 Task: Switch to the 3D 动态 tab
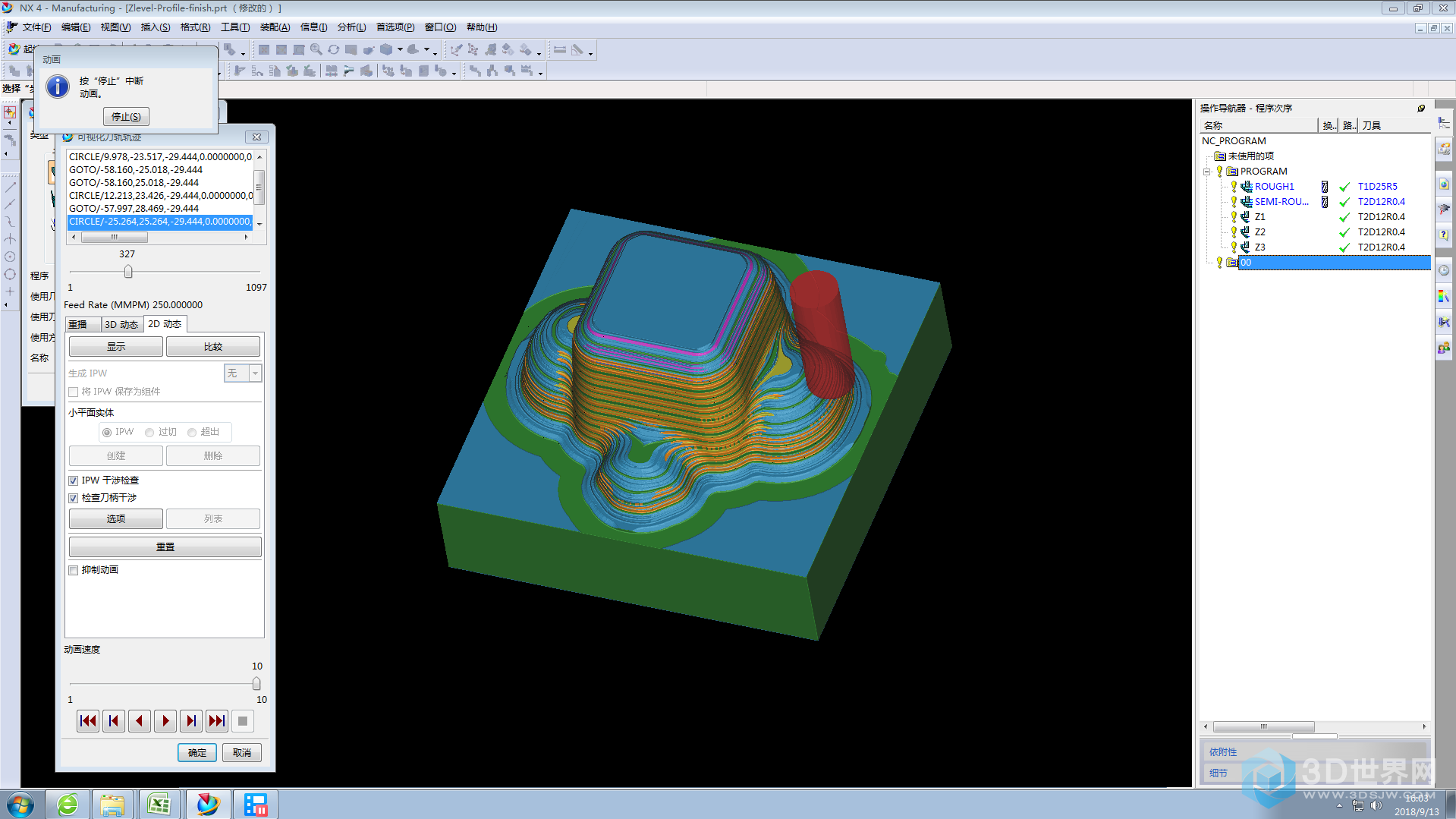point(121,325)
